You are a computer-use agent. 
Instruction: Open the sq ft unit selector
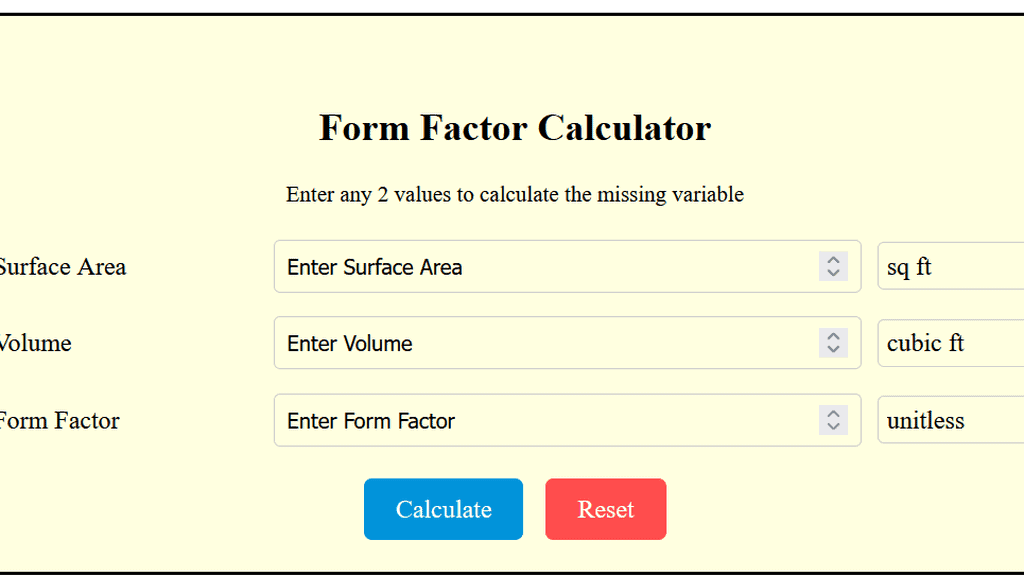[950, 267]
